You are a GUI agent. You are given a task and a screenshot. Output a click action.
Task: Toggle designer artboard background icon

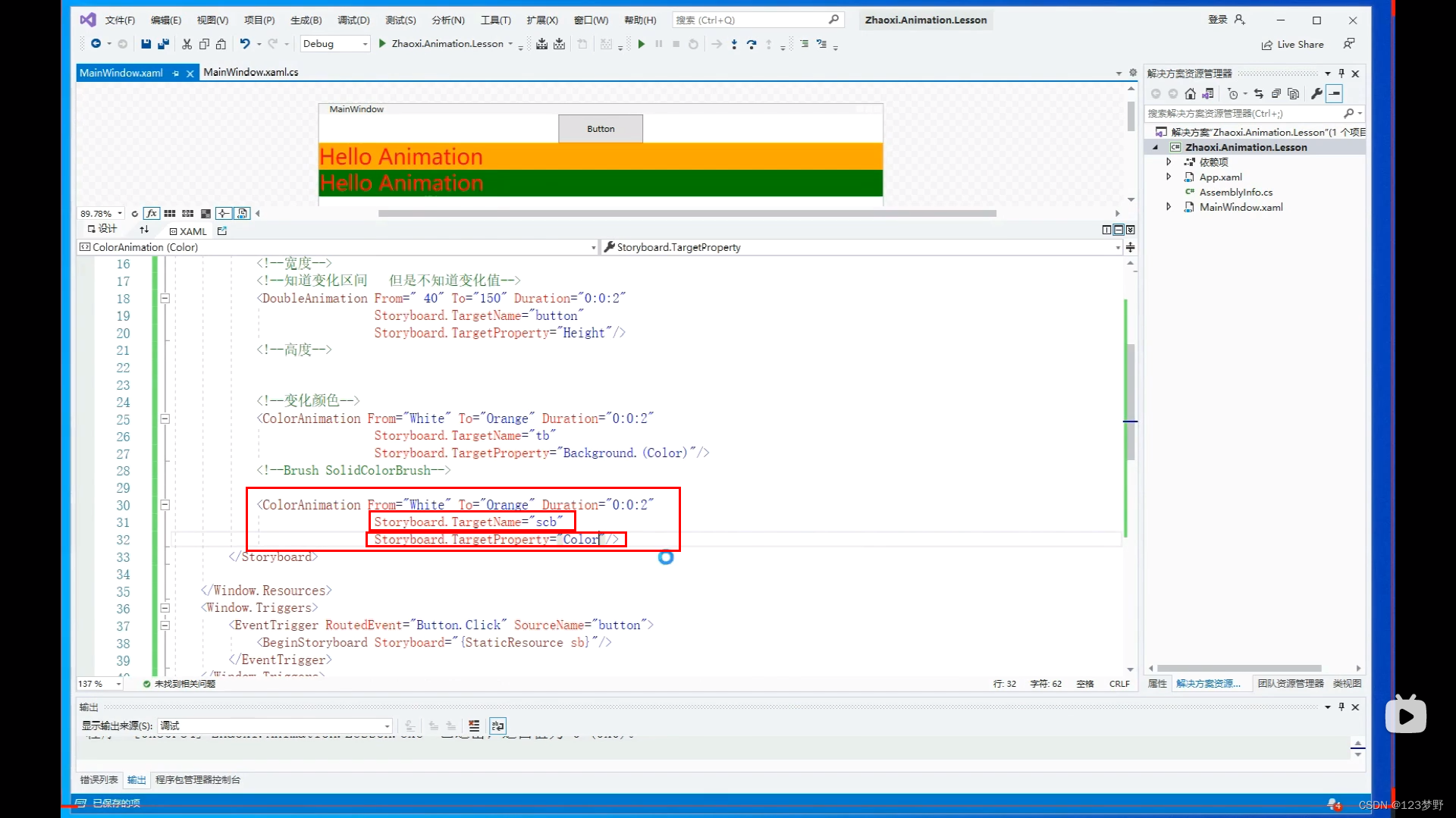(x=206, y=214)
